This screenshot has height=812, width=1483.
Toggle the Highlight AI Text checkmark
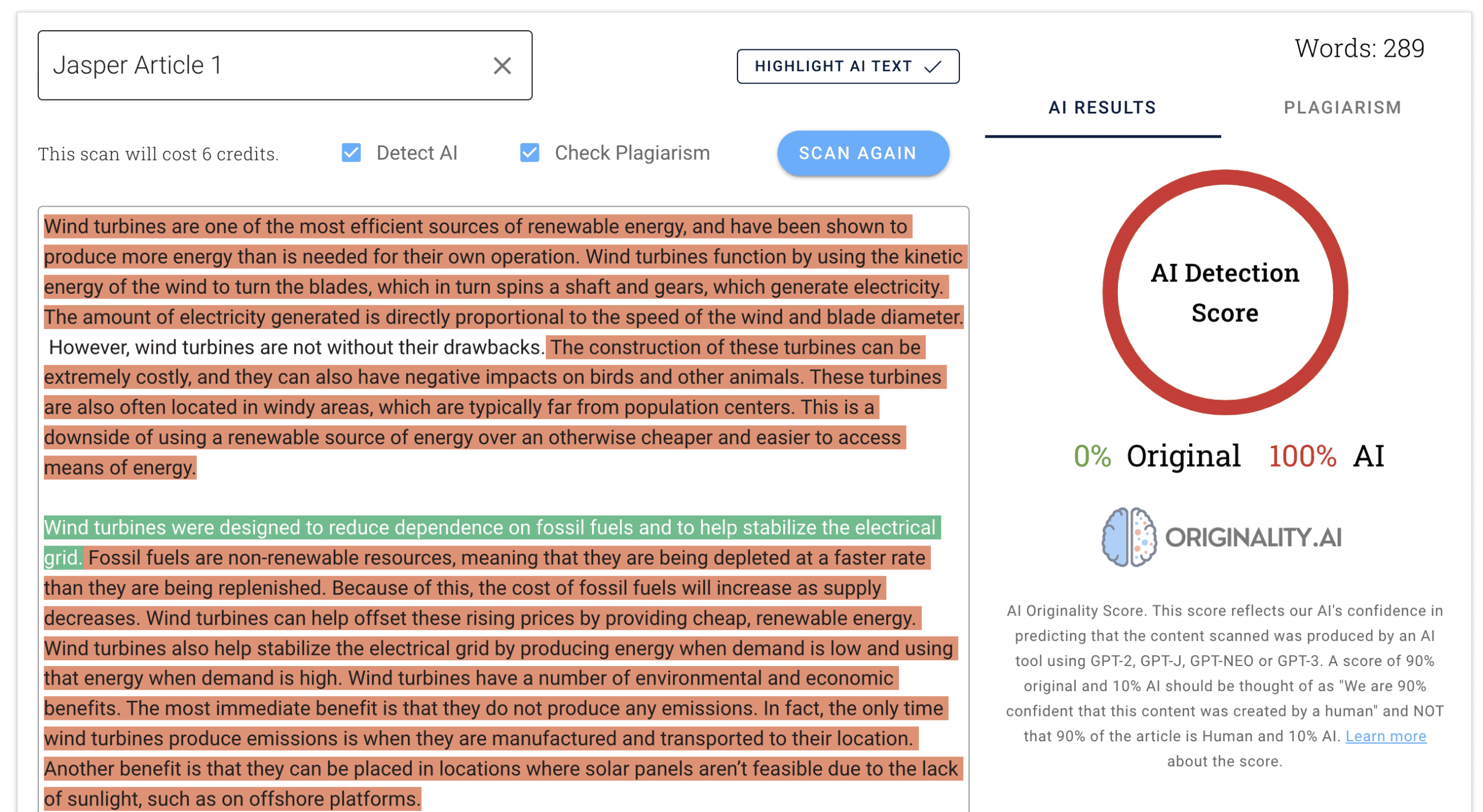[932, 67]
